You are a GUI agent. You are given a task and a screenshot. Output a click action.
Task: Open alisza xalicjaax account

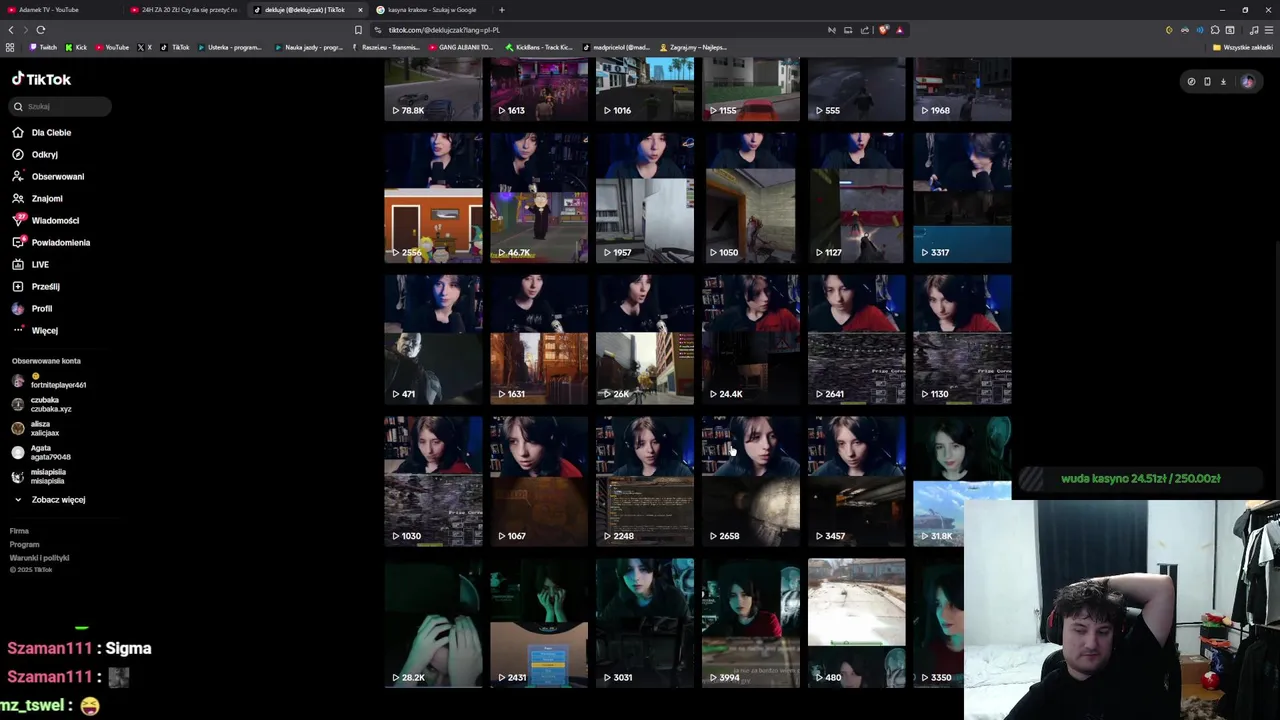tap(35, 428)
